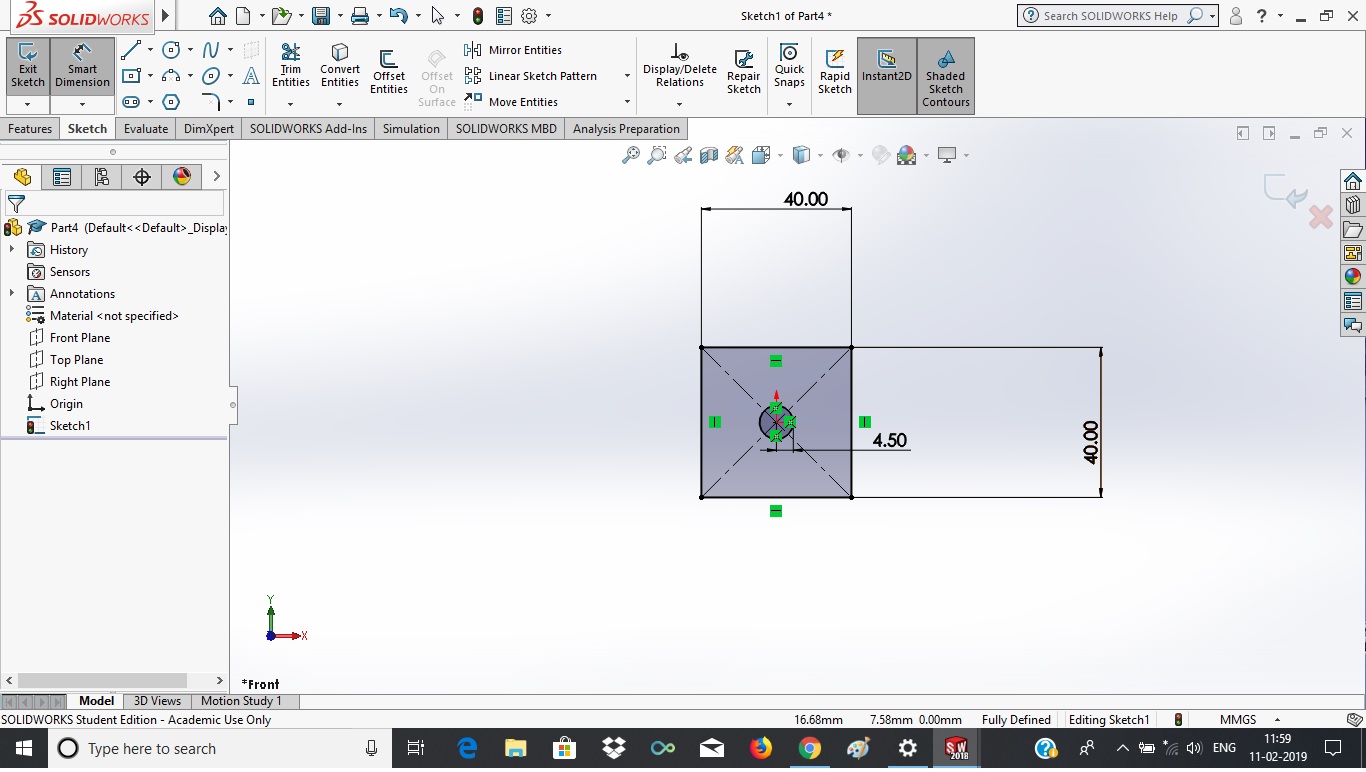
Task: Open SOLIDWORKS Resources task pane
Action: [1353, 181]
